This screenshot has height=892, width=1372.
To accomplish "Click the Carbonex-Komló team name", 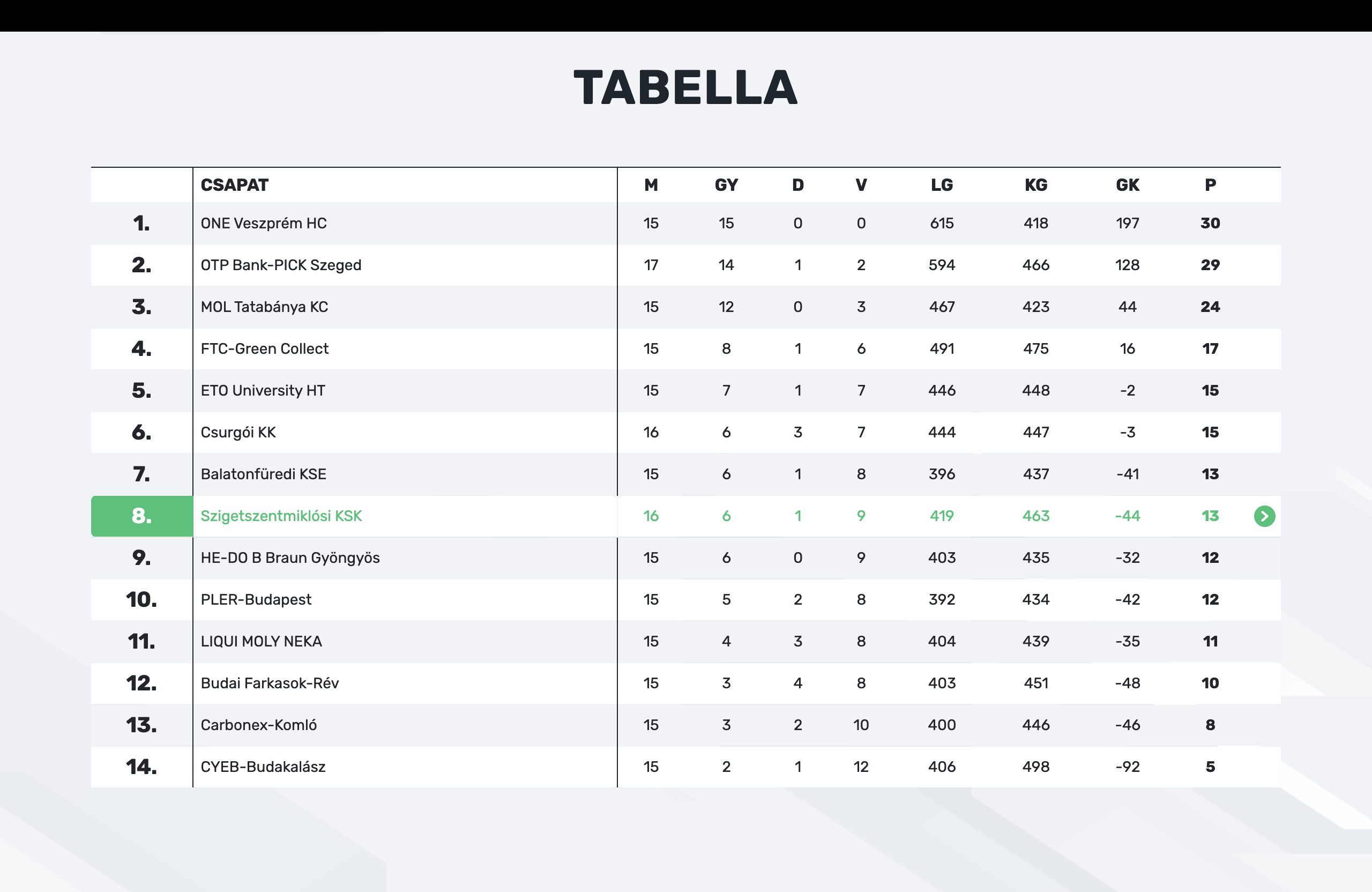I will pos(258,725).
